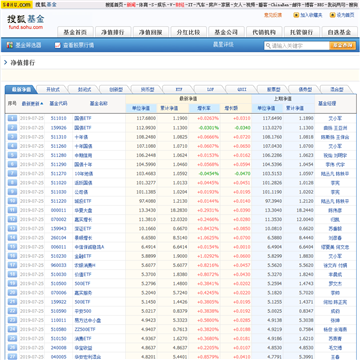Click the 加入收藏夹 icon
The height and width of the screenshot is (360, 360).
pos(296,15)
